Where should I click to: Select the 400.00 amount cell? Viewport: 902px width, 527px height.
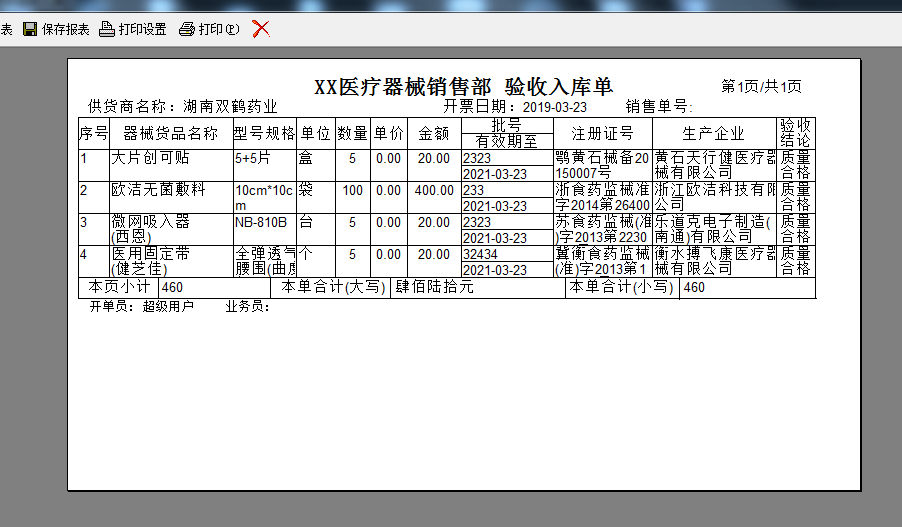coord(434,190)
